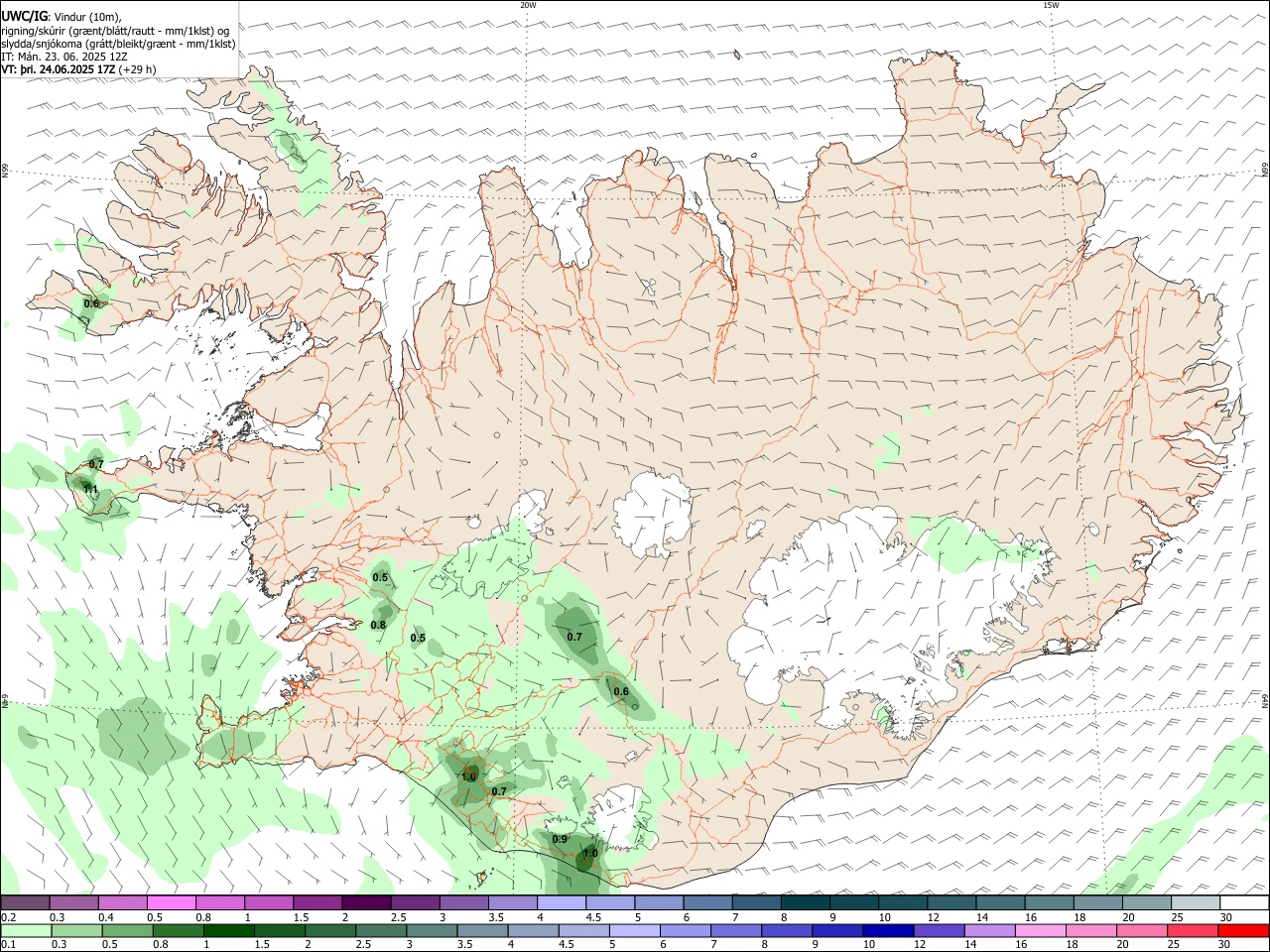Click the white swatch ending the upper legend row
Viewport: 1270px width, 952px height.
coord(1243,902)
